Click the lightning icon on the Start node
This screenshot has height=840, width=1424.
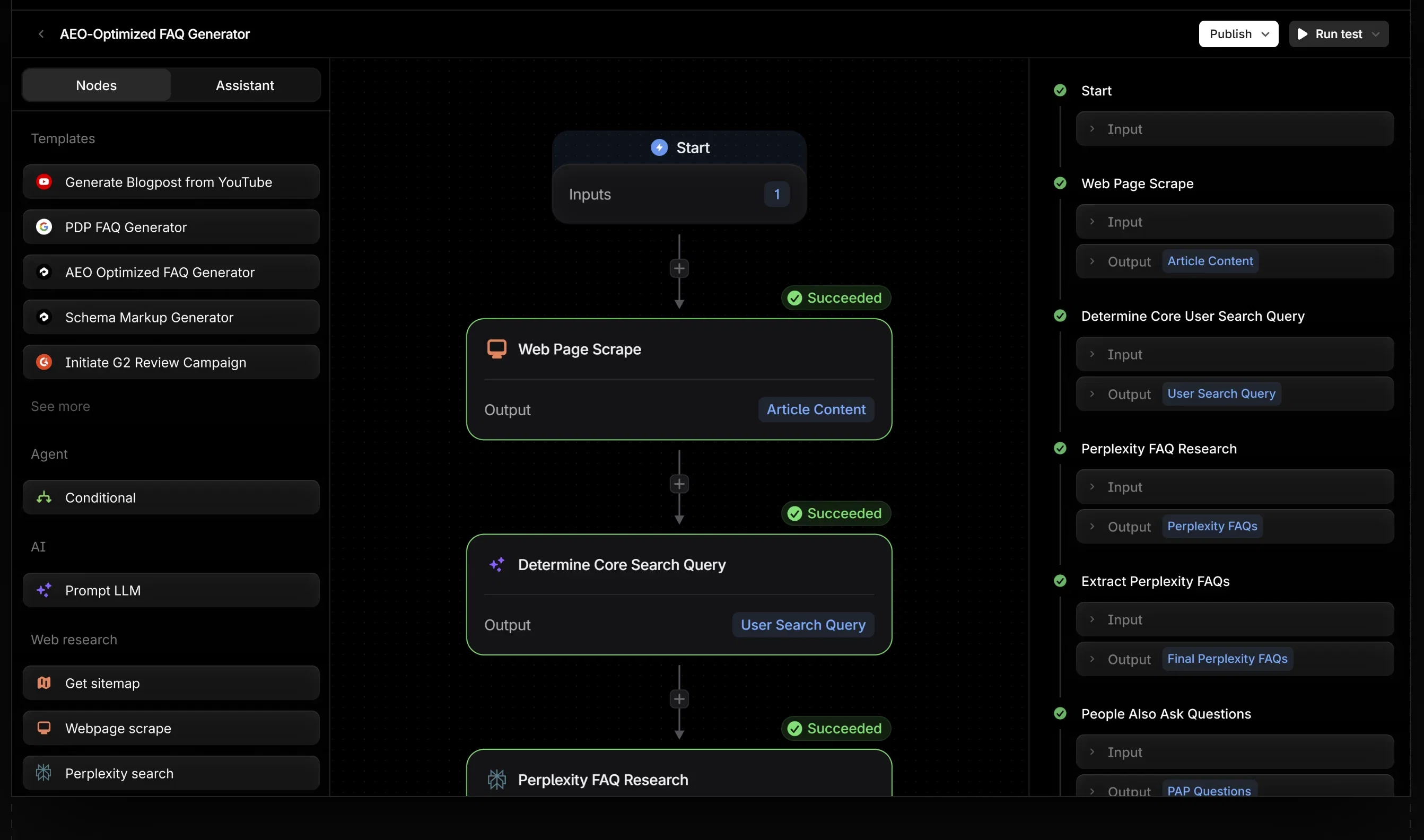(x=659, y=148)
